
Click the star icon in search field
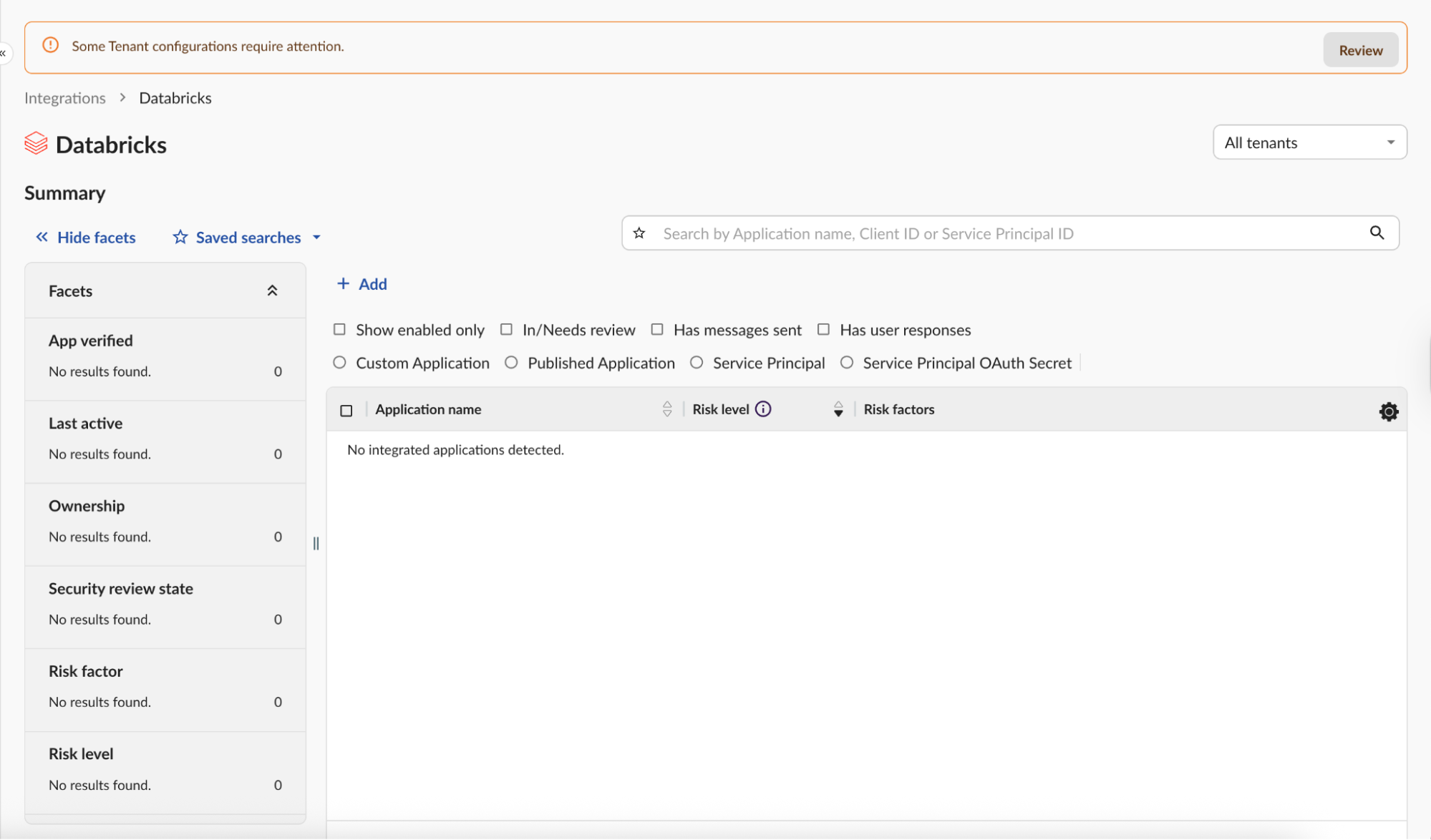click(x=639, y=233)
